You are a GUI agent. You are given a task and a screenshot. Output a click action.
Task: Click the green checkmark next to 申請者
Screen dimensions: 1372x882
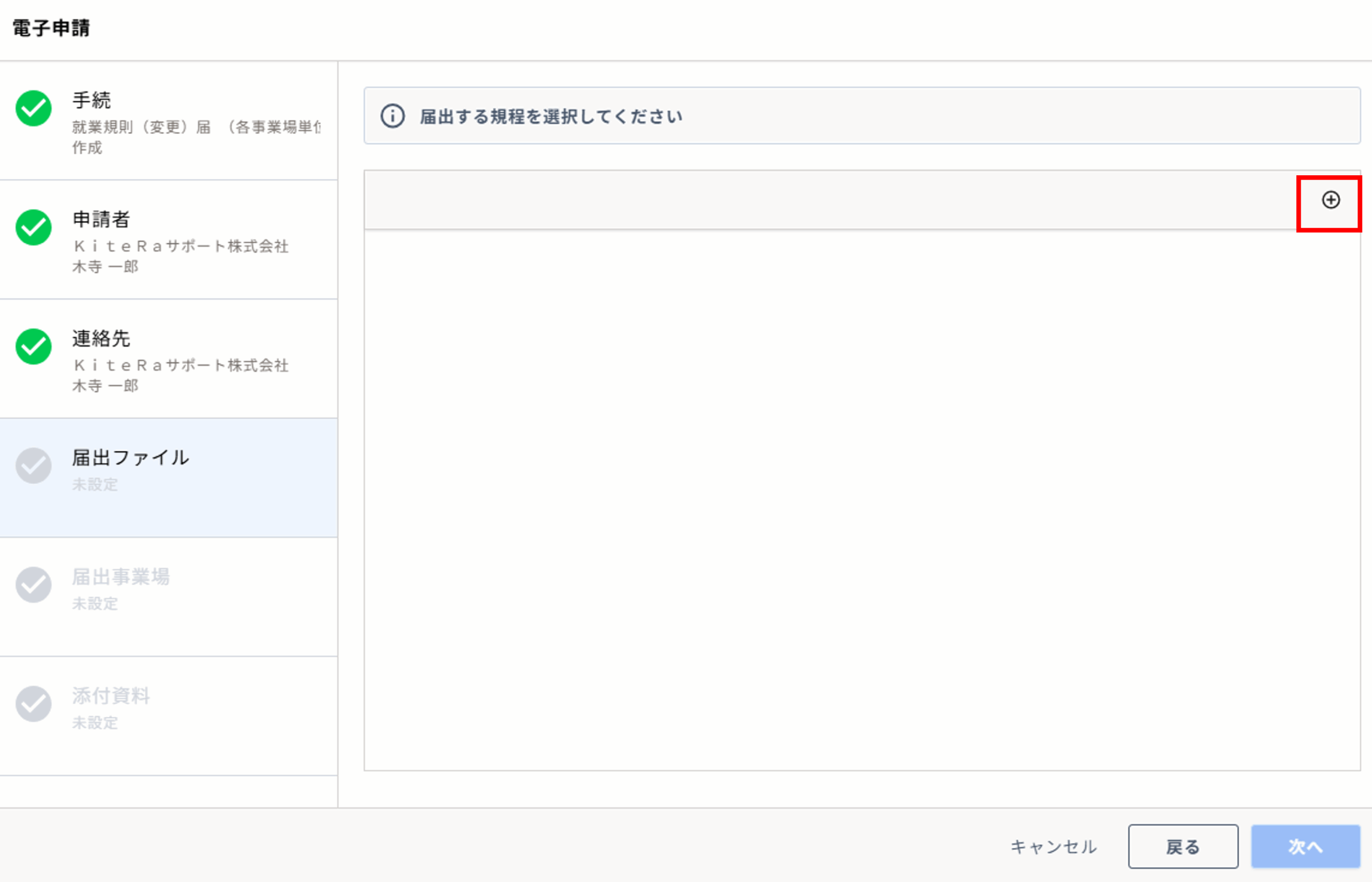click(33, 227)
